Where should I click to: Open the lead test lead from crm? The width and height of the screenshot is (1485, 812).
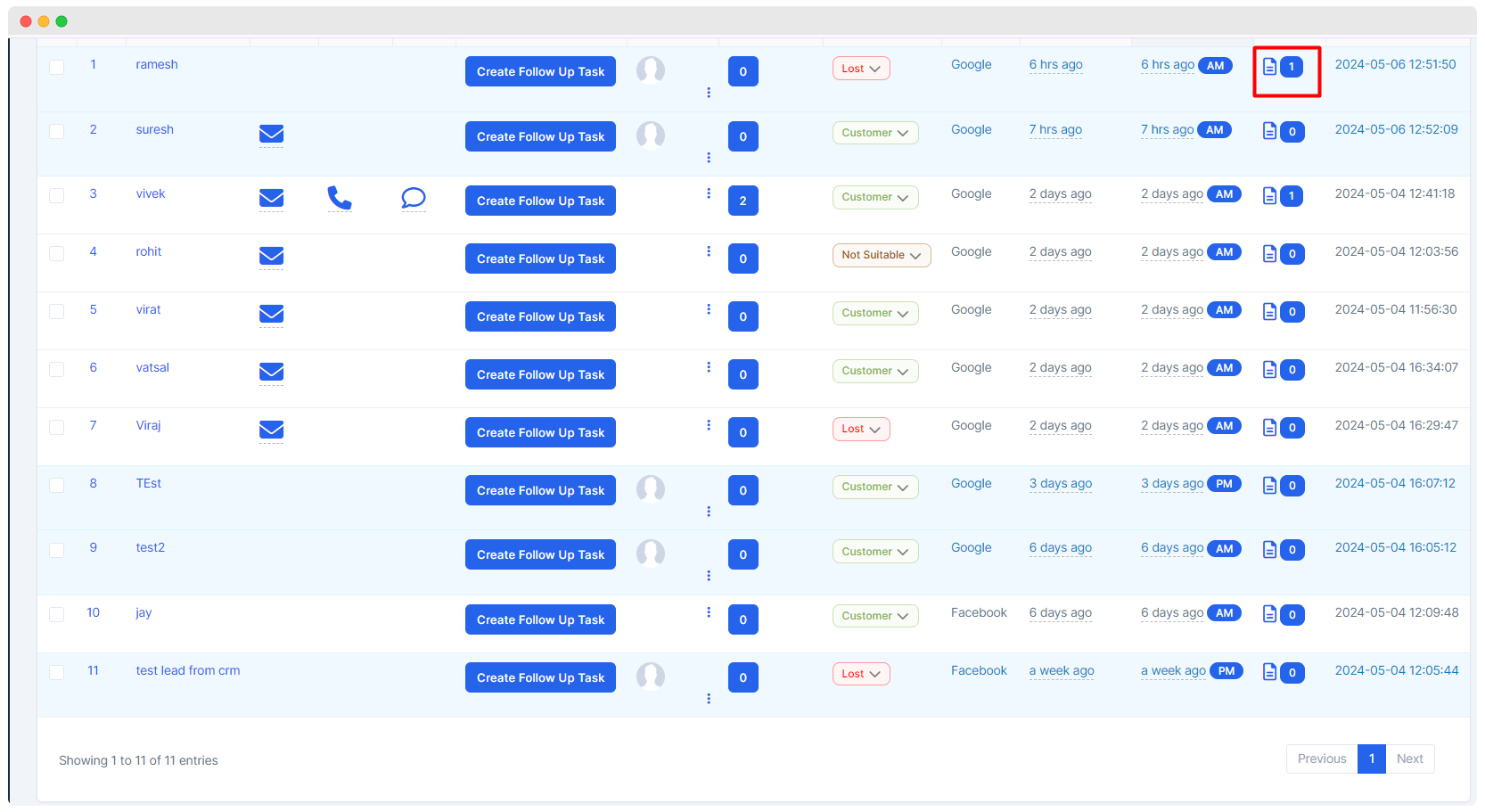point(188,670)
